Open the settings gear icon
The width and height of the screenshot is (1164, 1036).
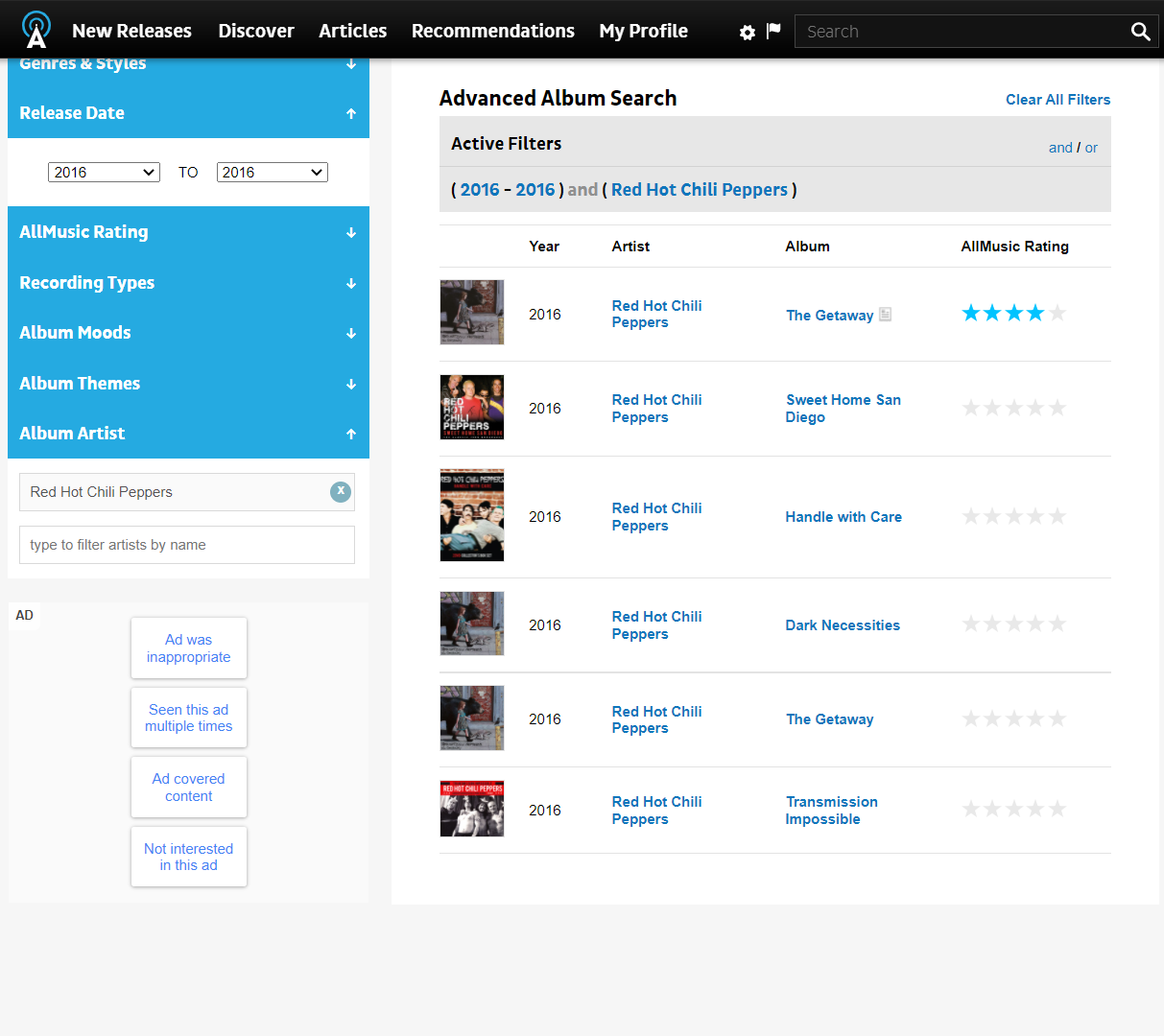click(x=748, y=33)
